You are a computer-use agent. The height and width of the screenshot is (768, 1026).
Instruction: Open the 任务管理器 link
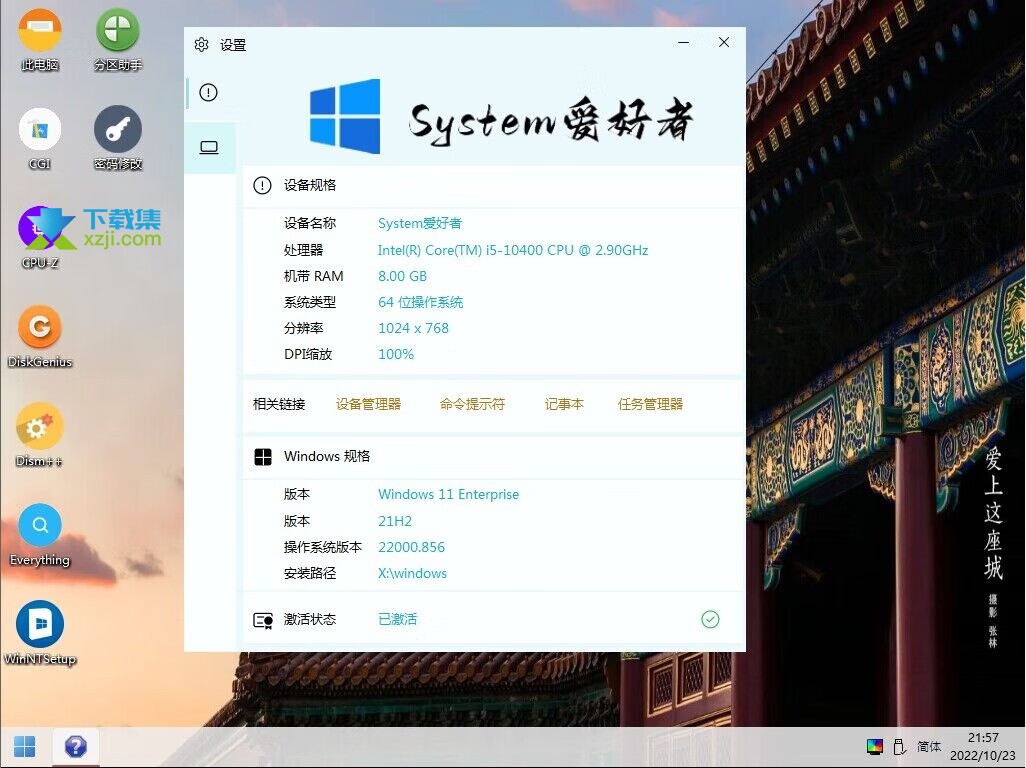point(650,404)
